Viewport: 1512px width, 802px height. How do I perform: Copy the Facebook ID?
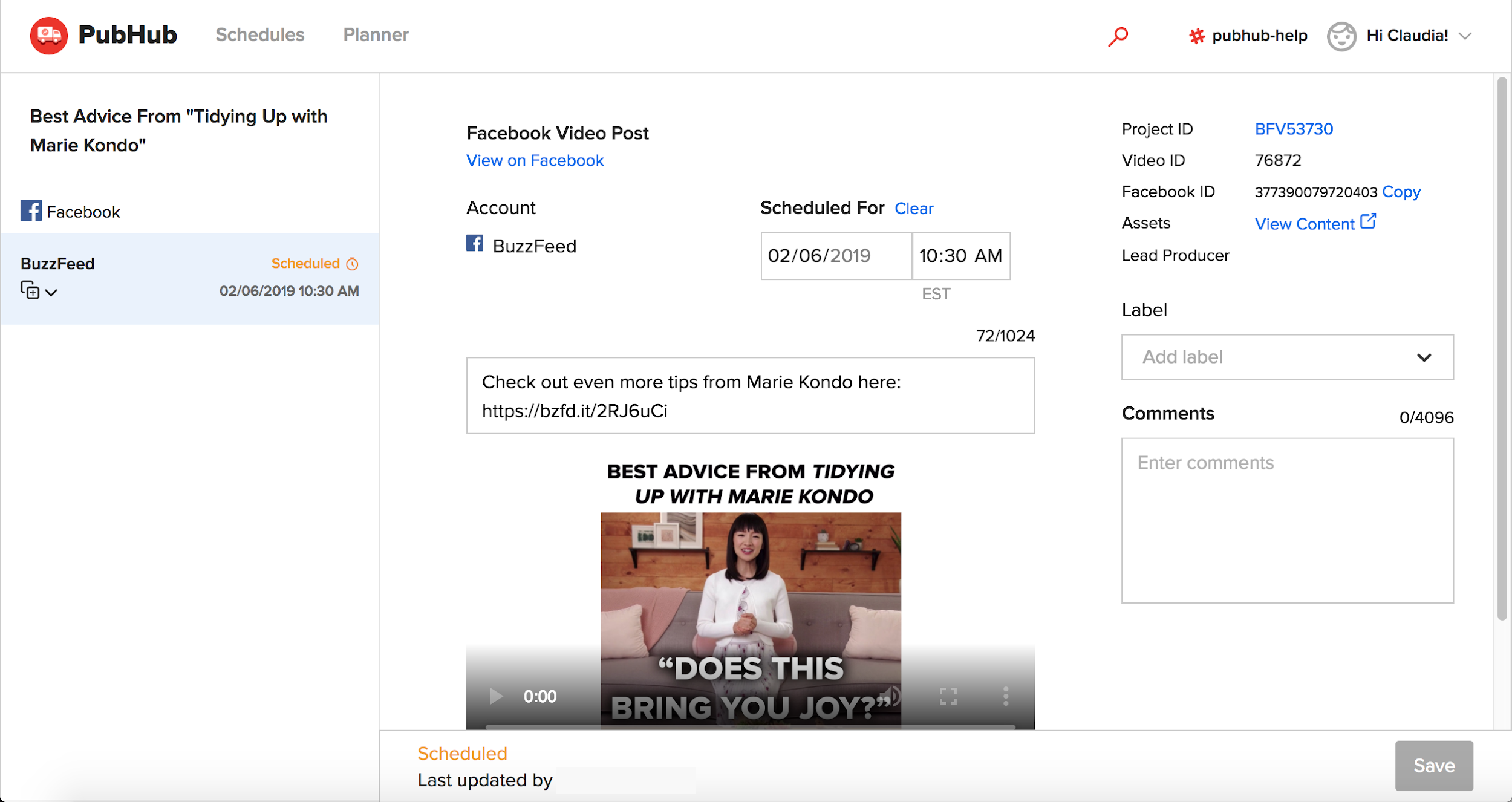click(1401, 192)
